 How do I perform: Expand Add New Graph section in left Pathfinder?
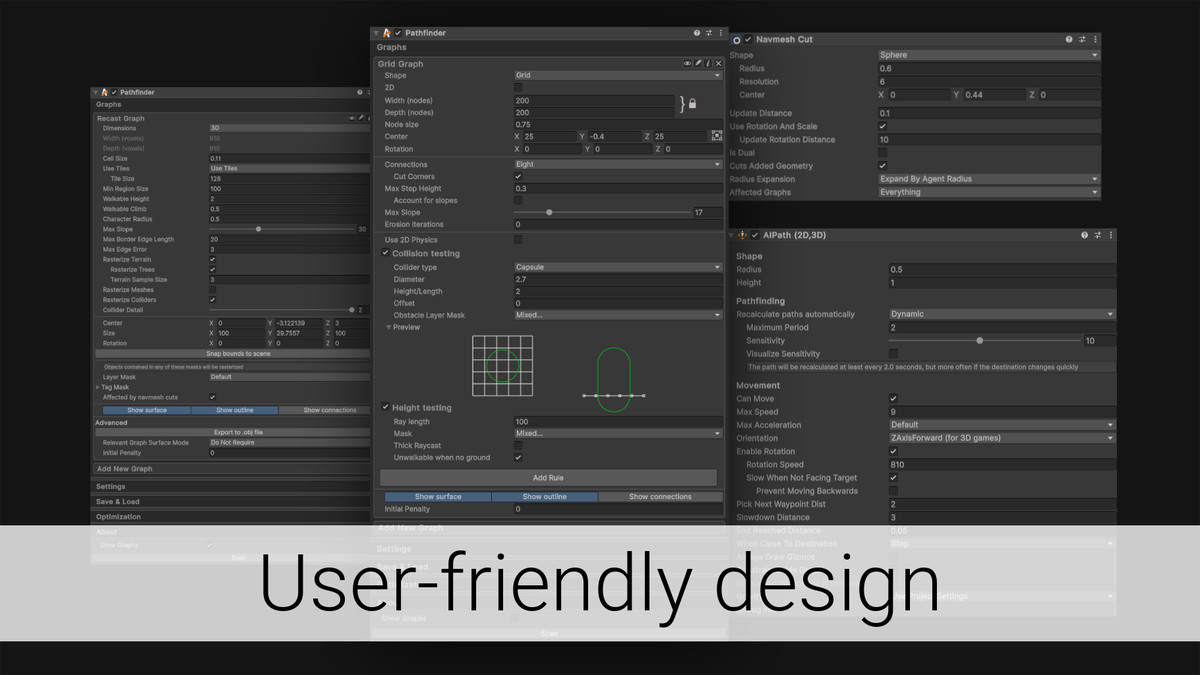[232, 469]
